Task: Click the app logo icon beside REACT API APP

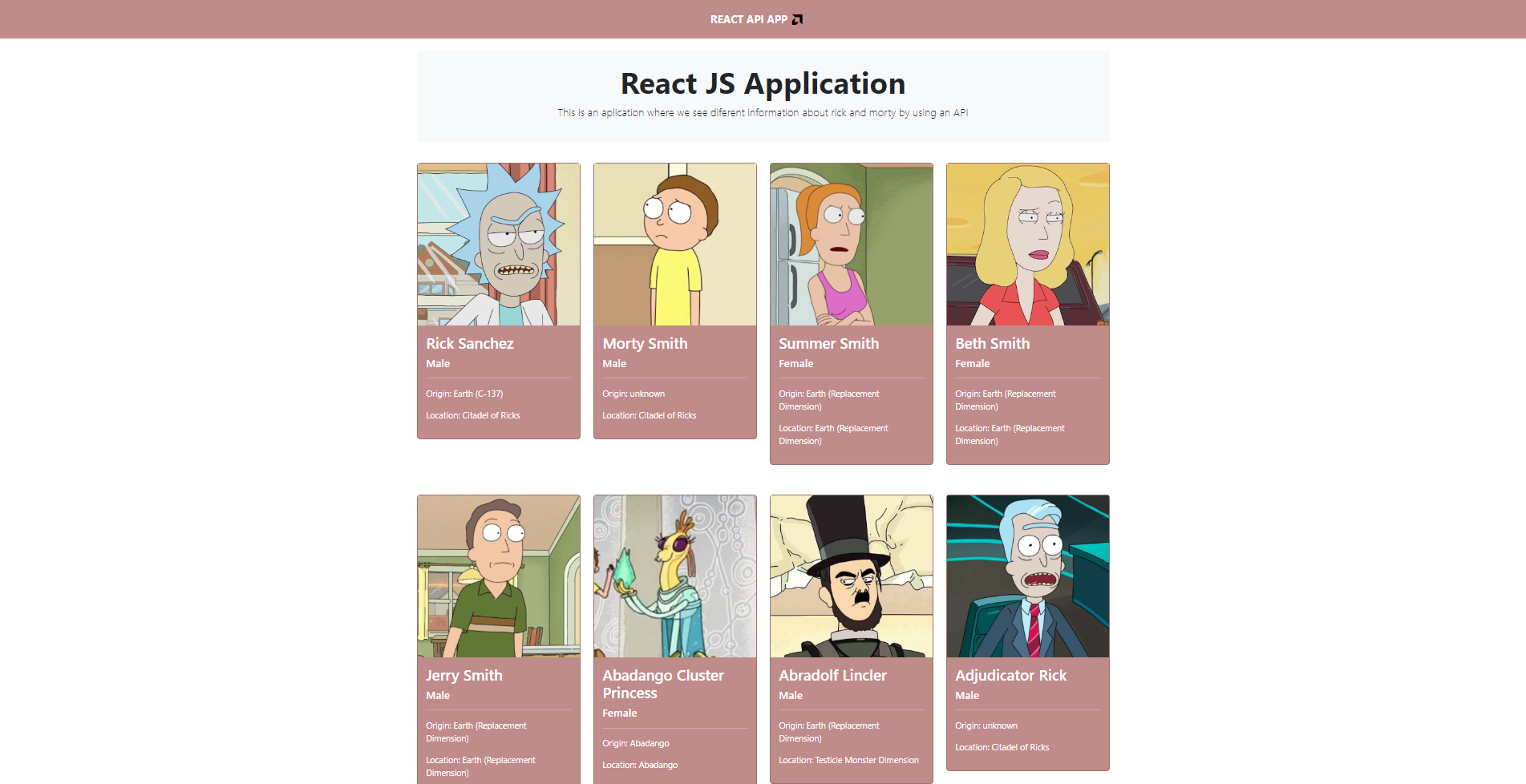Action: point(795,18)
